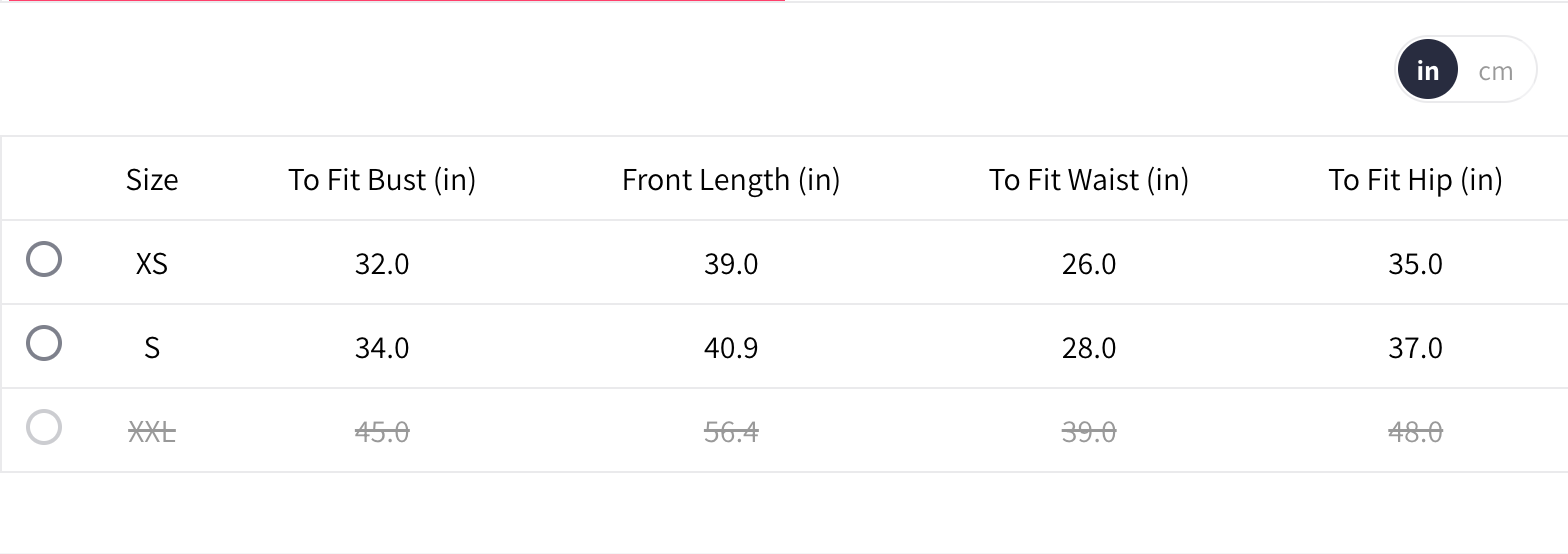Image resolution: width=1568 pixels, height=554 pixels.
Task: Click the S size label
Action: (x=152, y=348)
